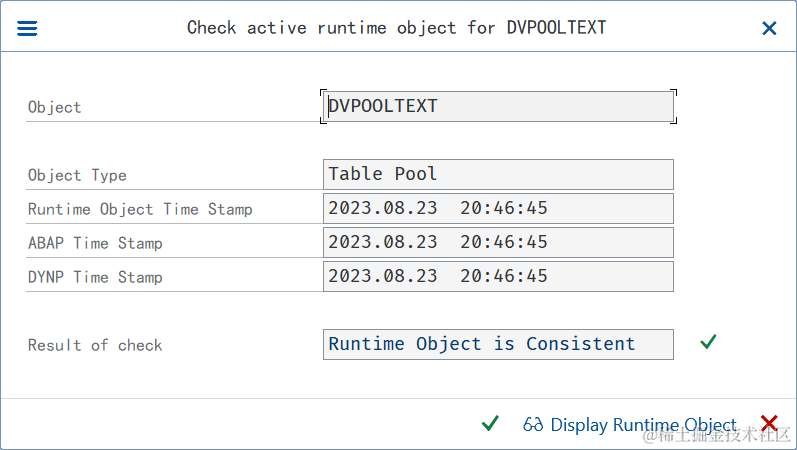The image size is (797, 450).
Task: Confirm with the green checkmark button
Action: [490, 423]
